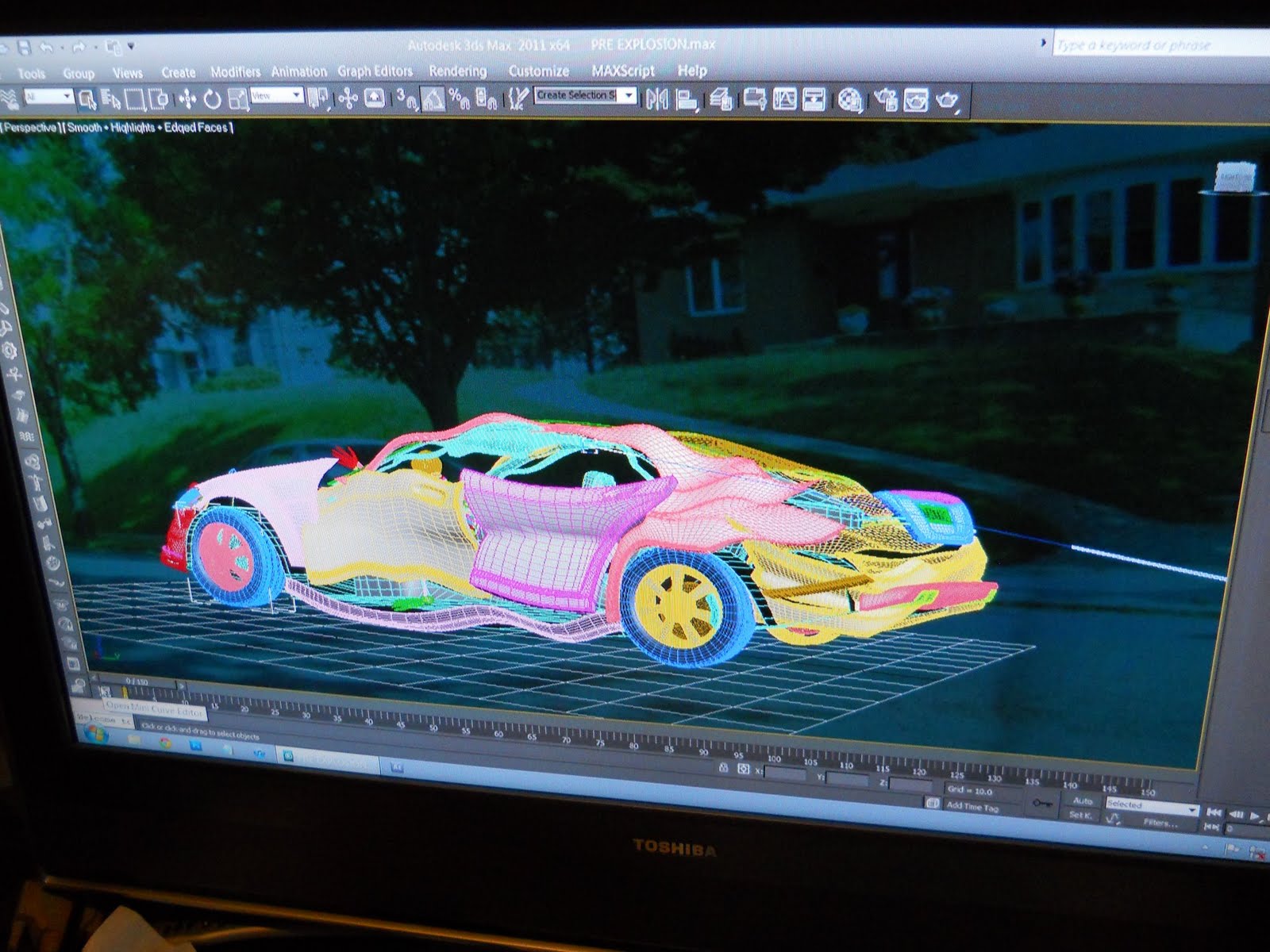Image resolution: width=1270 pixels, height=952 pixels.
Task: Expand the Selected key filter dropdown
Action: pos(1191,809)
